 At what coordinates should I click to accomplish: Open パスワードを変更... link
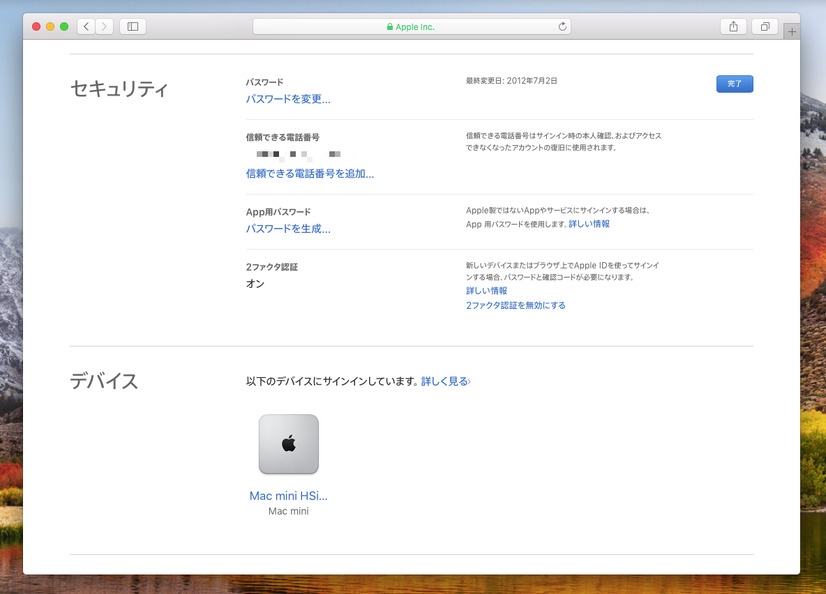click(x=288, y=99)
